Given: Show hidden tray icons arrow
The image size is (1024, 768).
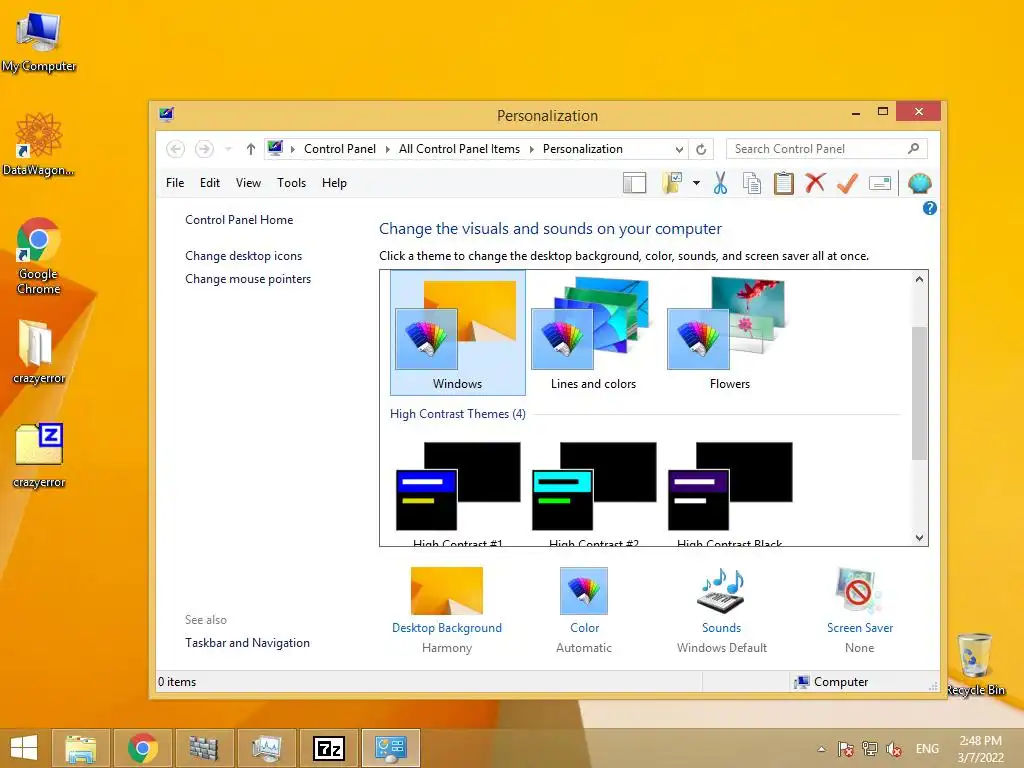Looking at the screenshot, I should (821, 749).
